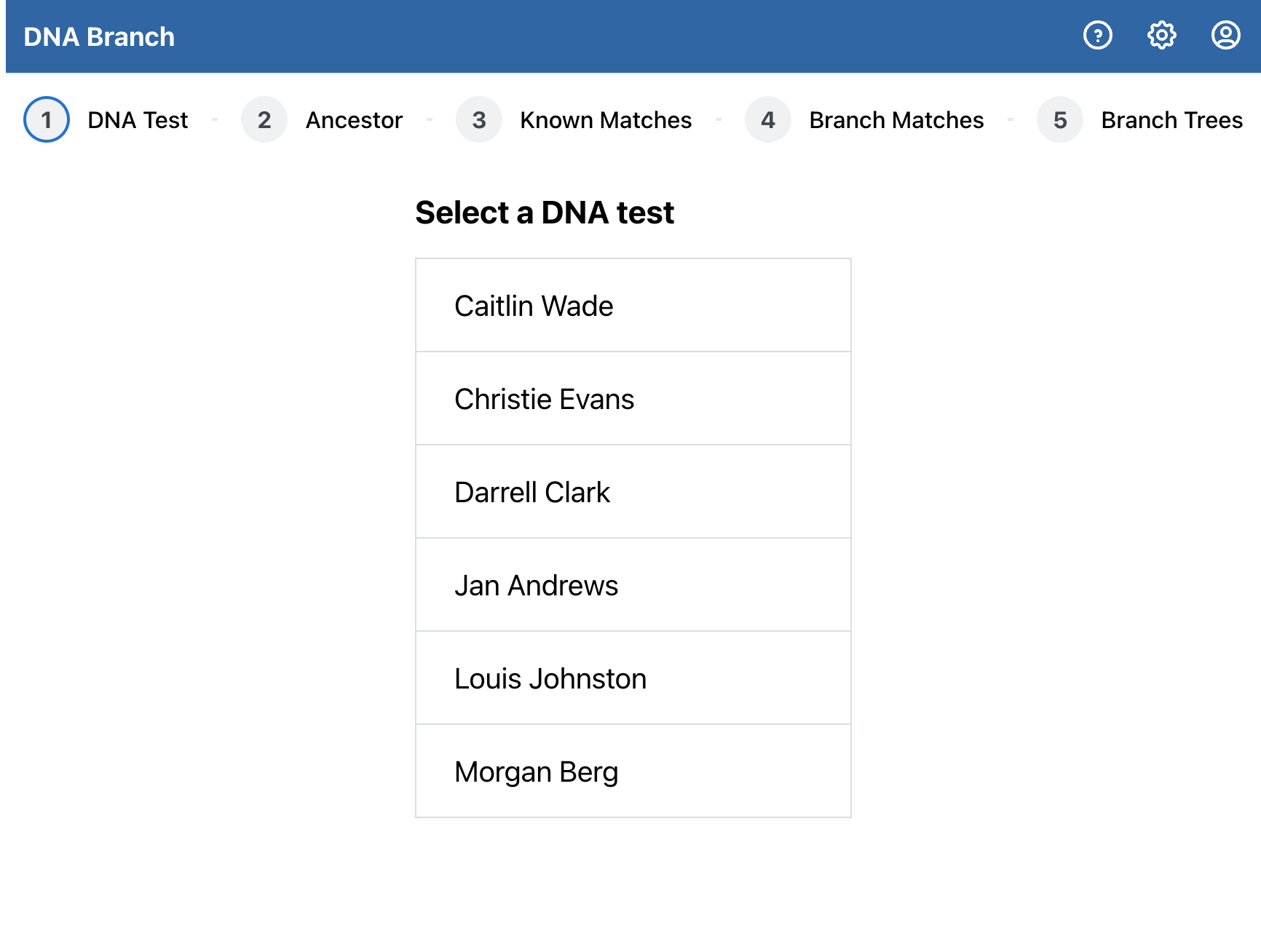Pick Darrell Clark from the list

[x=633, y=492]
